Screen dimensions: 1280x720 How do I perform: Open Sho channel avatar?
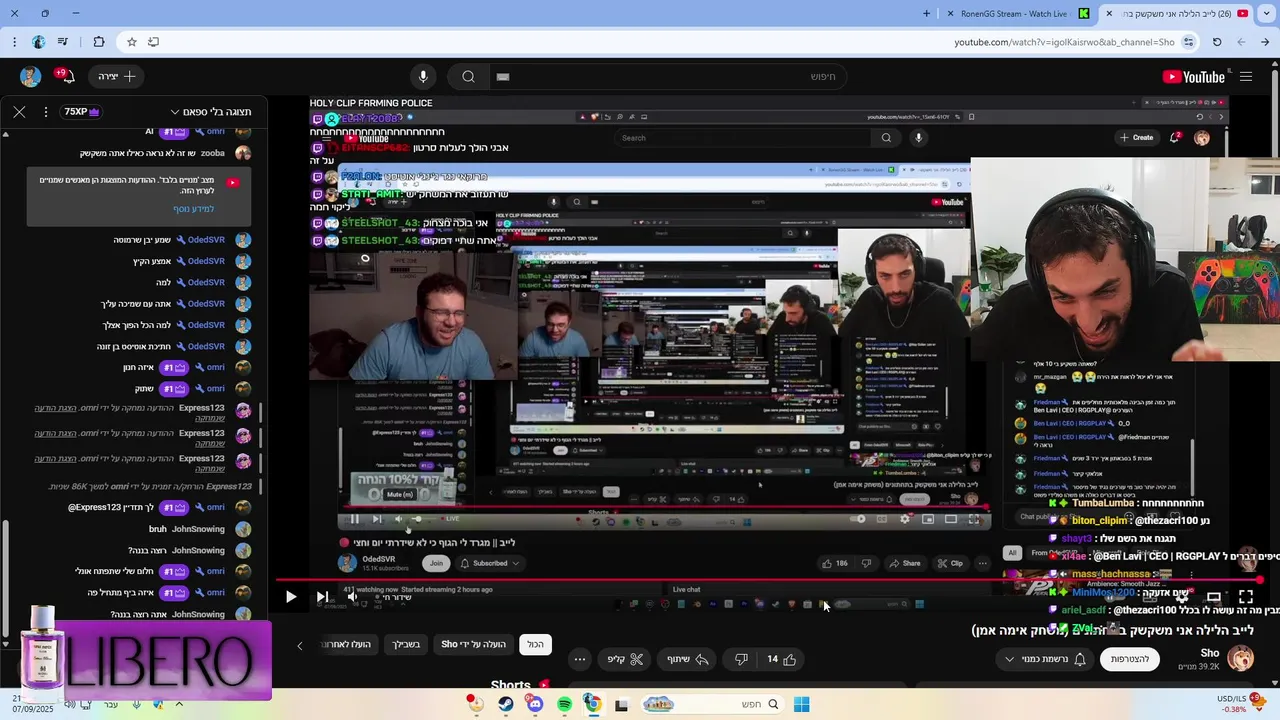(x=1240, y=658)
